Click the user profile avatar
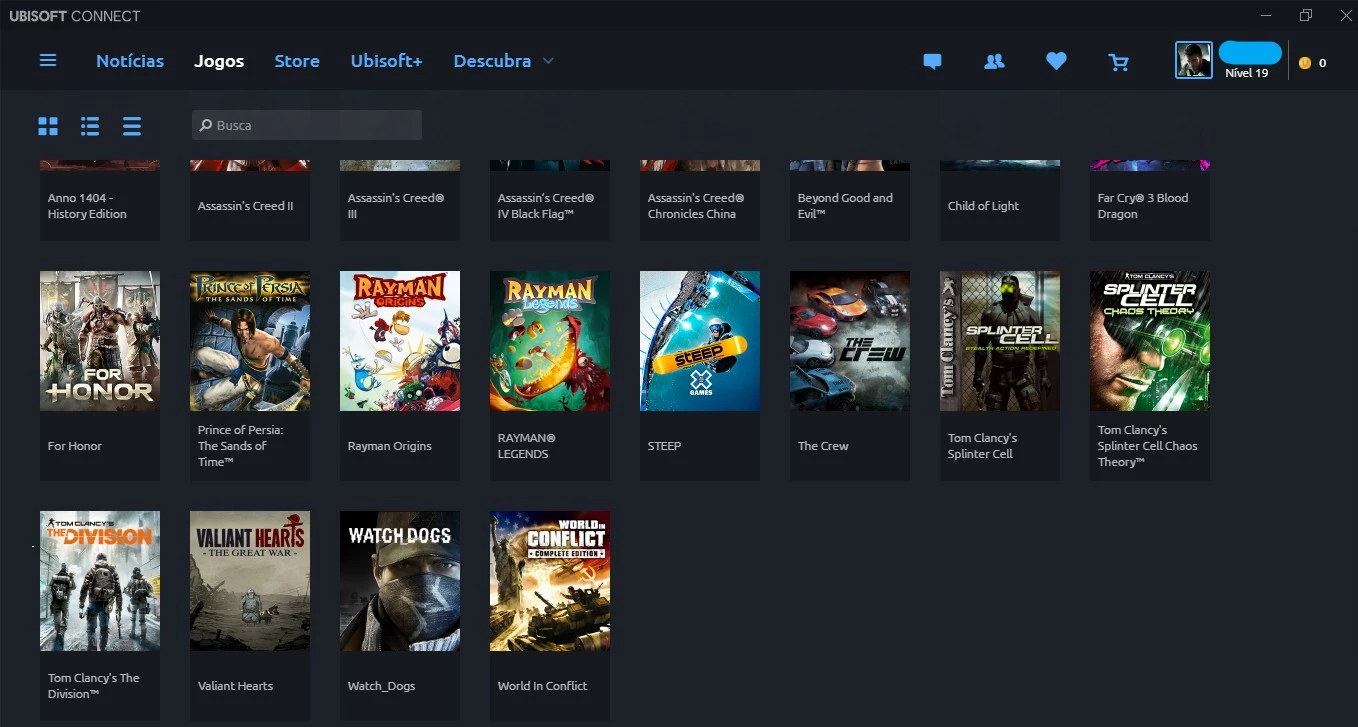The width and height of the screenshot is (1358, 727). 1193,60
